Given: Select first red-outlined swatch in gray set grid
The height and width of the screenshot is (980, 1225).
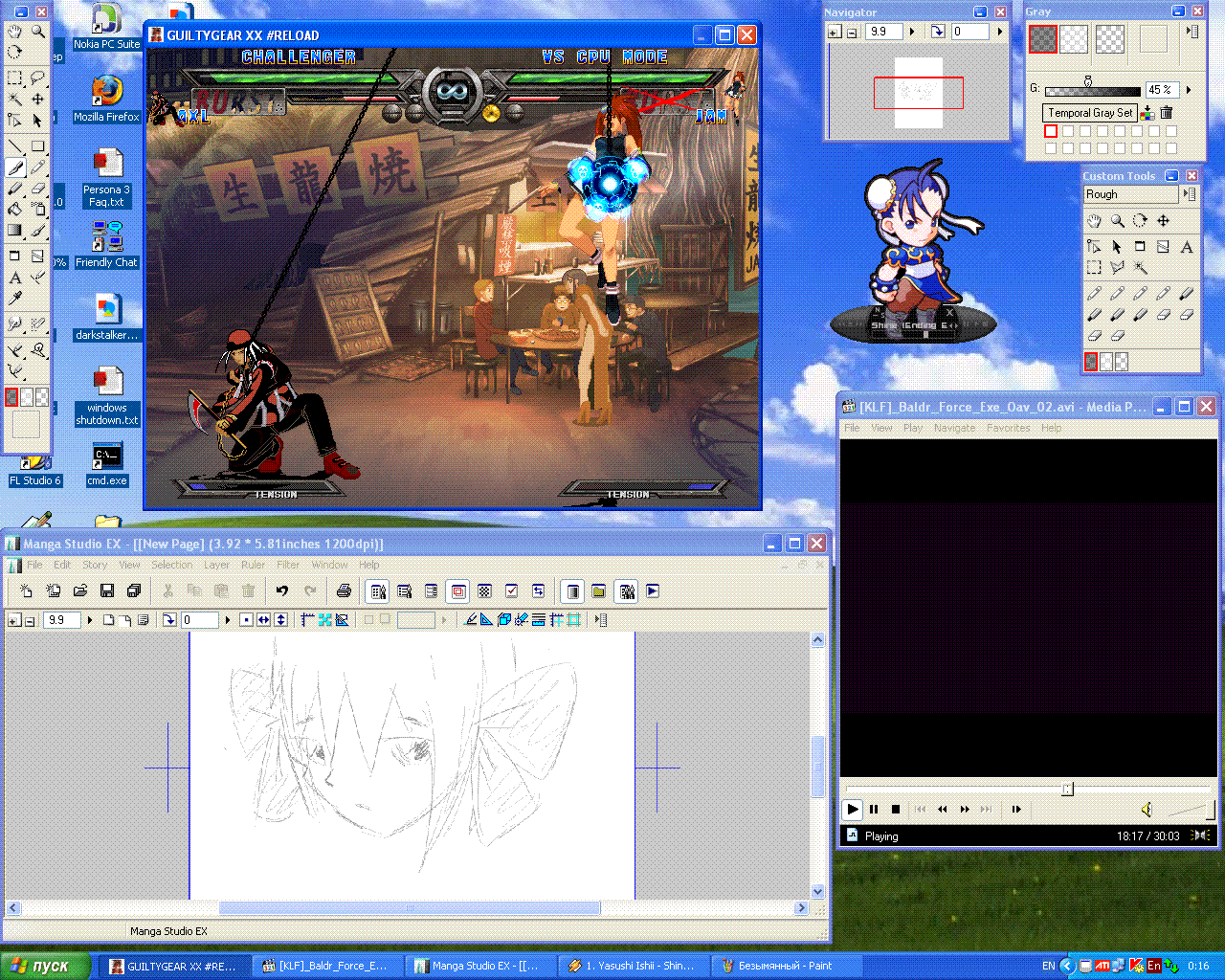Looking at the screenshot, I should 1051,131.
